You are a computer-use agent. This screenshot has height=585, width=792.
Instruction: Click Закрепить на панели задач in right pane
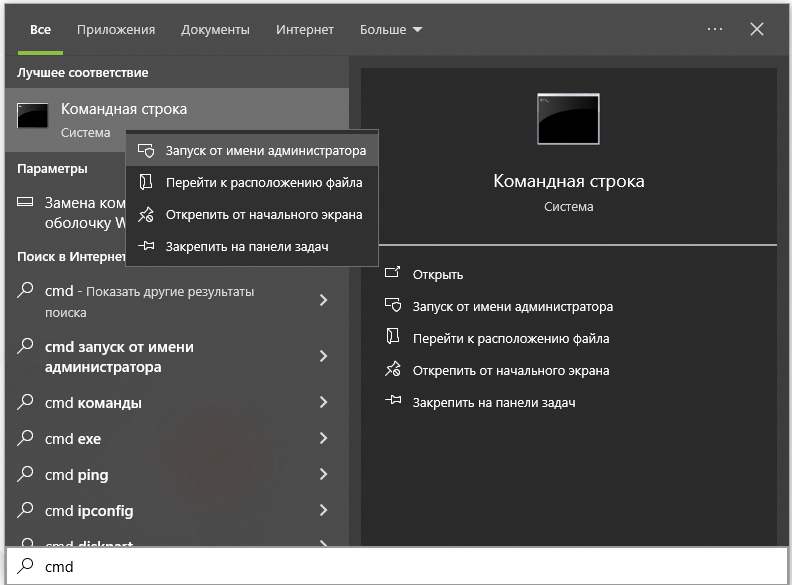tap(494, 403)
